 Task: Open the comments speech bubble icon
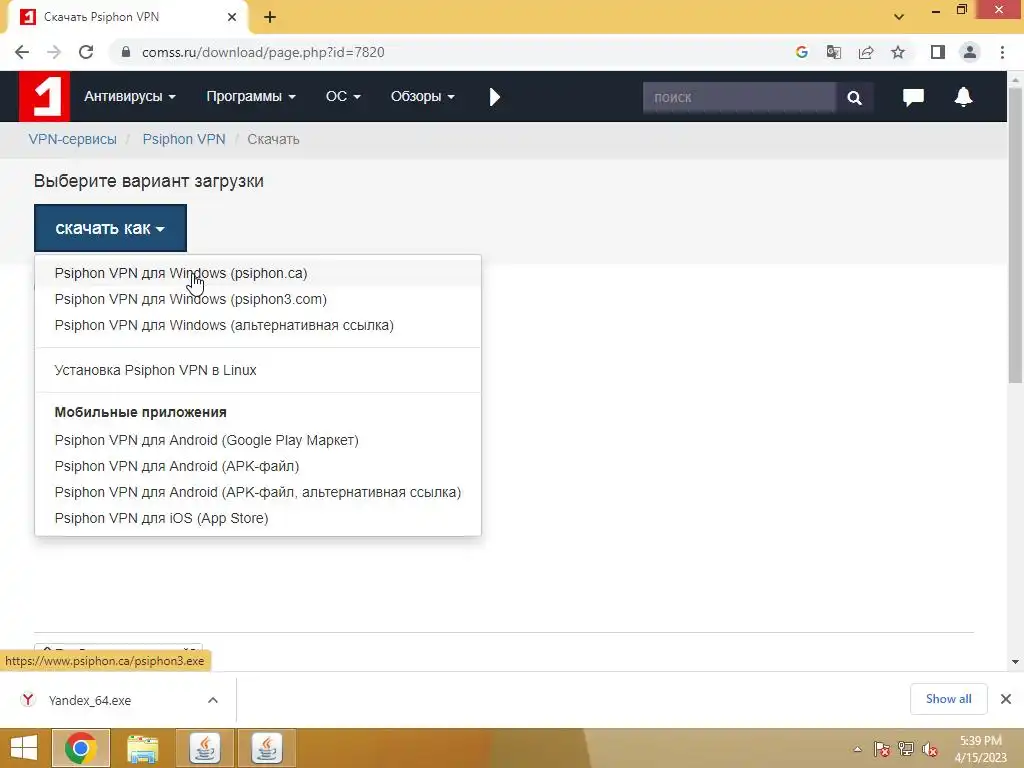[x=913, y=97]
